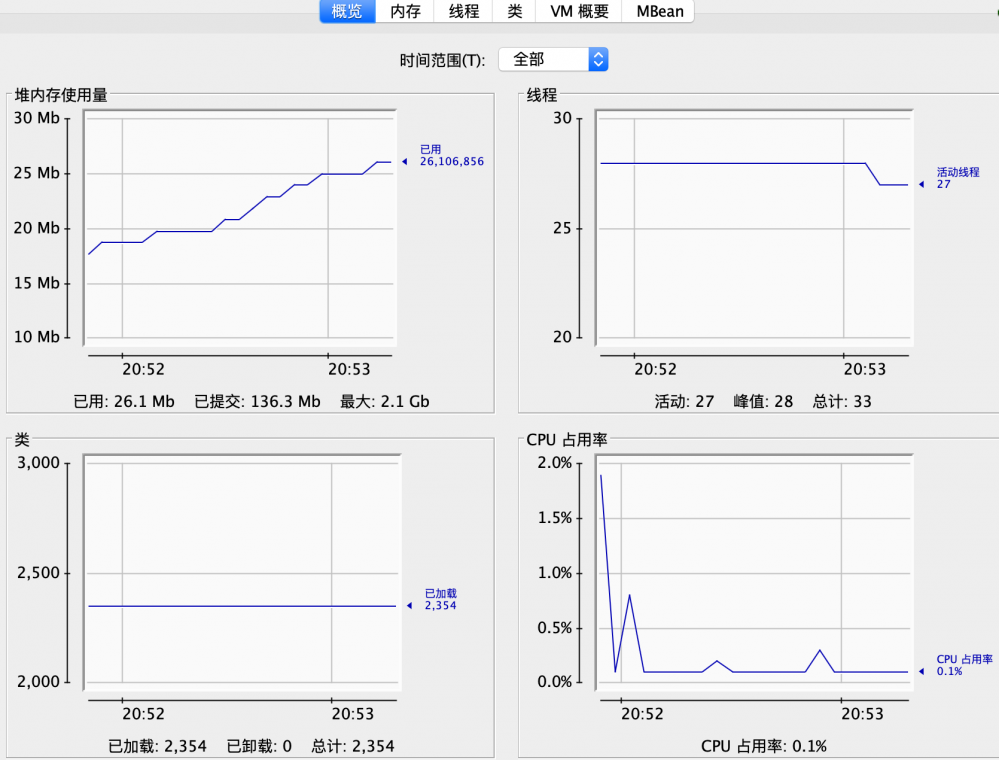Click the arrow marker next to 活动线程 27

[x=924, y=184]
